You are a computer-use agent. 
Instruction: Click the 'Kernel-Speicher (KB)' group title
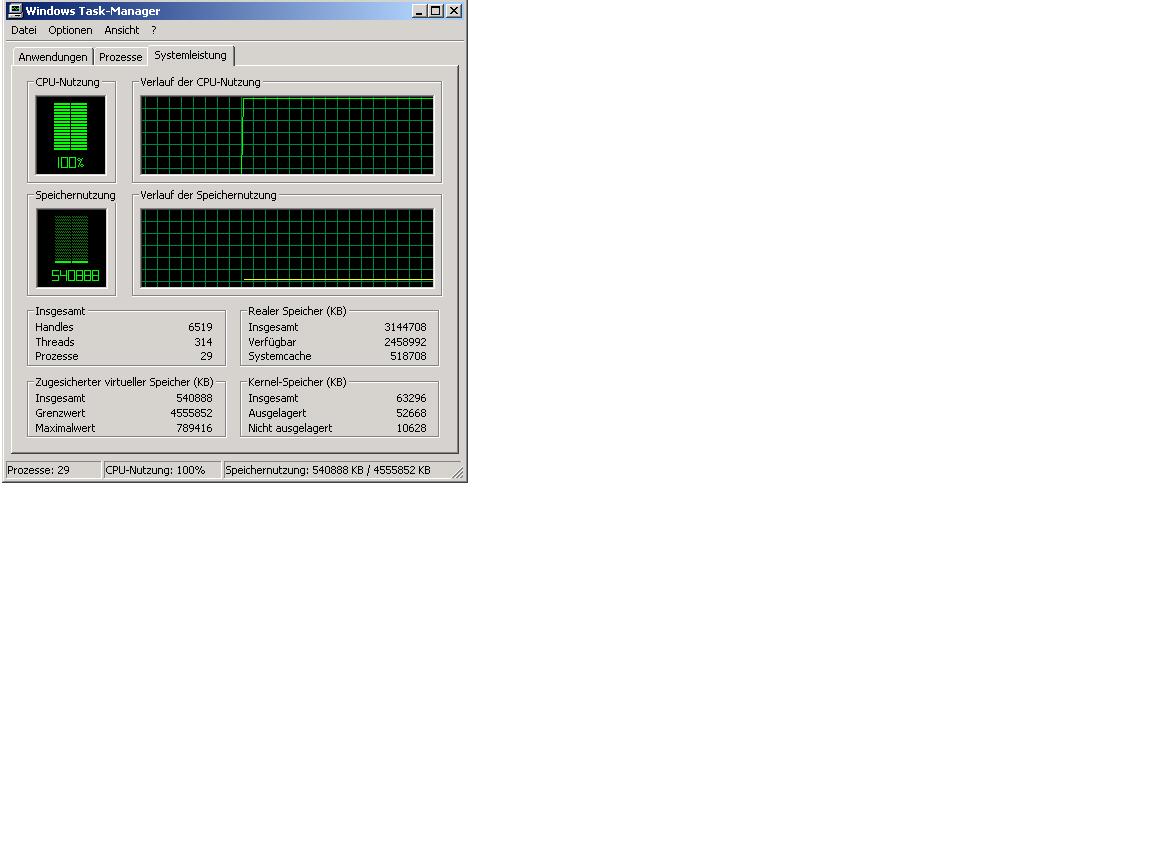tap(297, 382)
